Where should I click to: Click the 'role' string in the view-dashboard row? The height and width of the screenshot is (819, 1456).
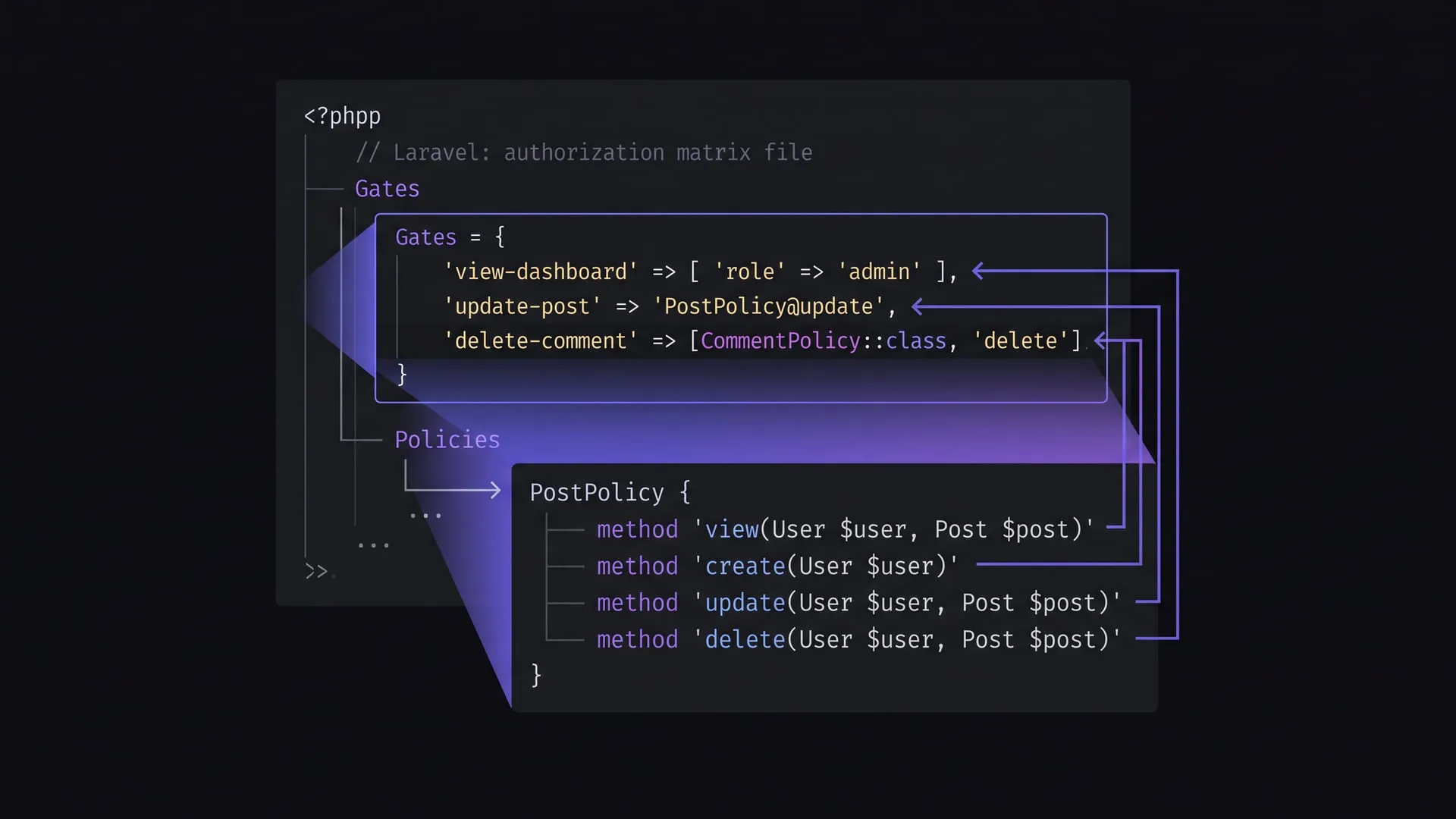[x=750, y=271]
